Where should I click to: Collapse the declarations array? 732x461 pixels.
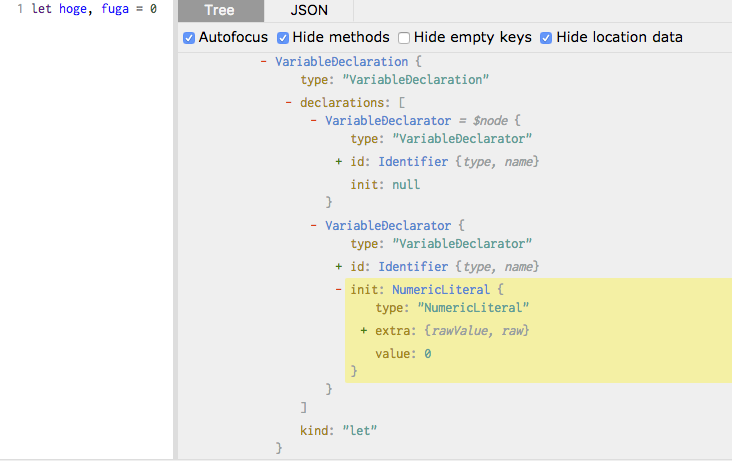pyautogui.click(x=288, y=102)
